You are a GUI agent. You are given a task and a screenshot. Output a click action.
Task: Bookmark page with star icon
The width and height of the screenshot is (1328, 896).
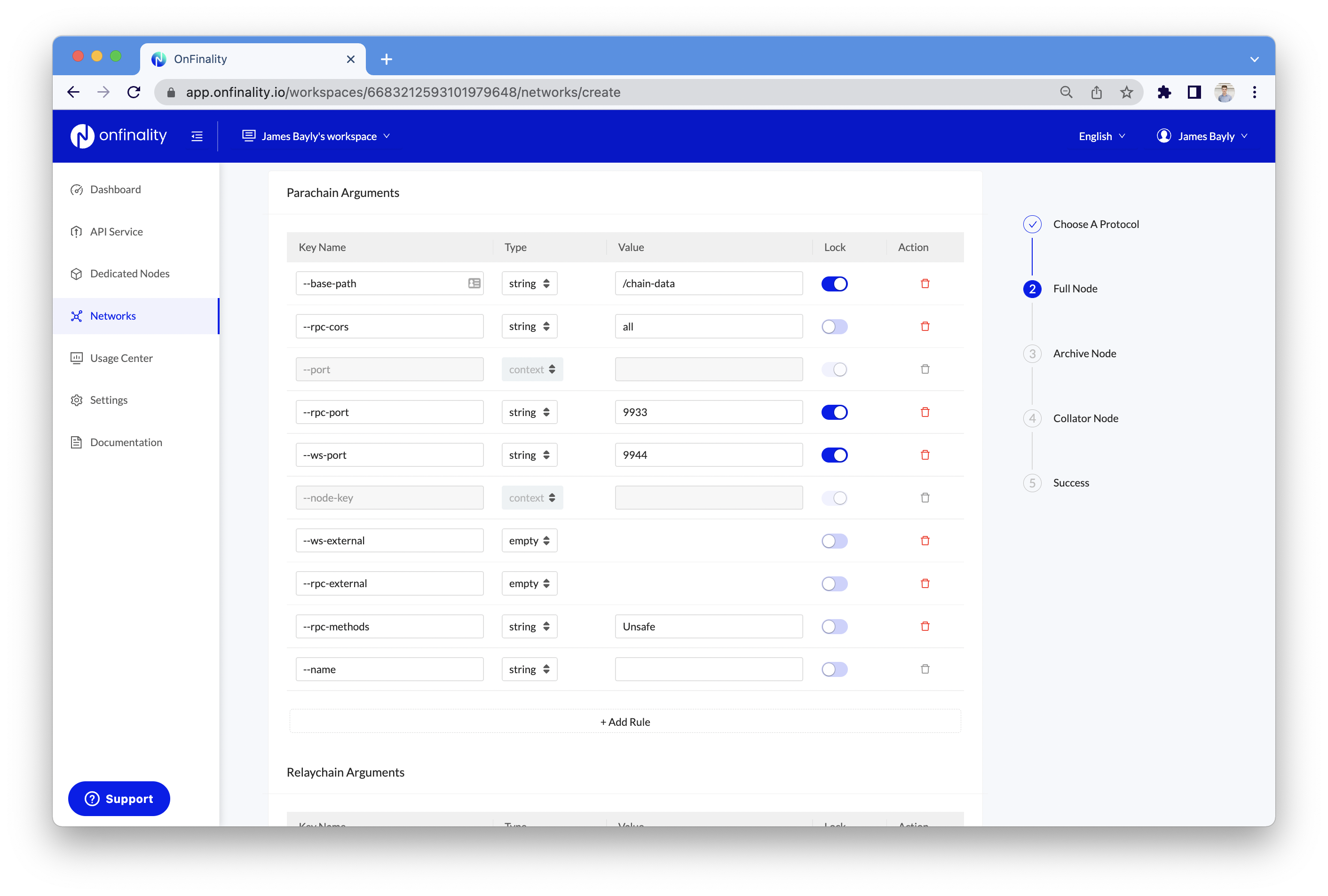[x=1126, y=92]
